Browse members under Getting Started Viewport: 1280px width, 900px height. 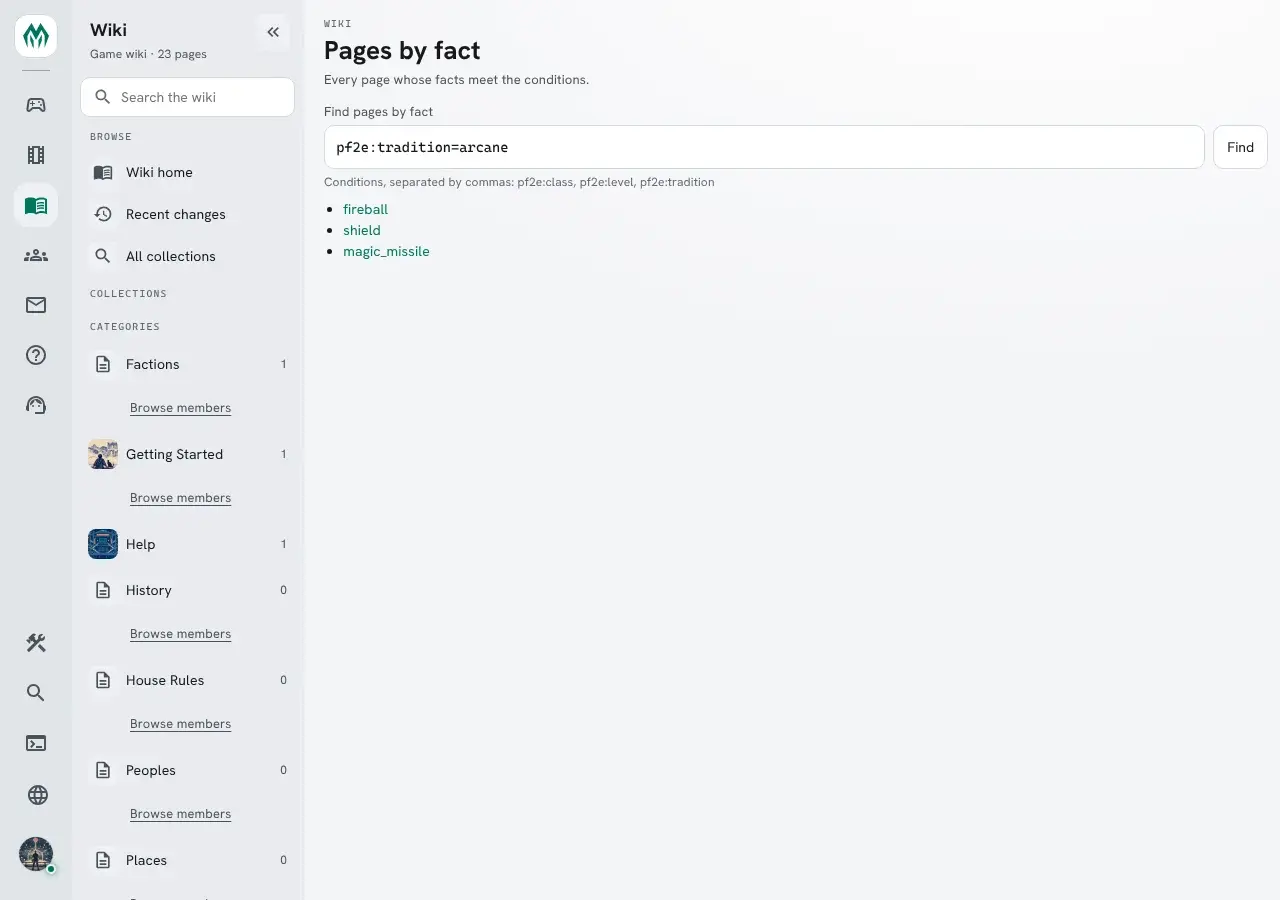[x=180, y=498]
